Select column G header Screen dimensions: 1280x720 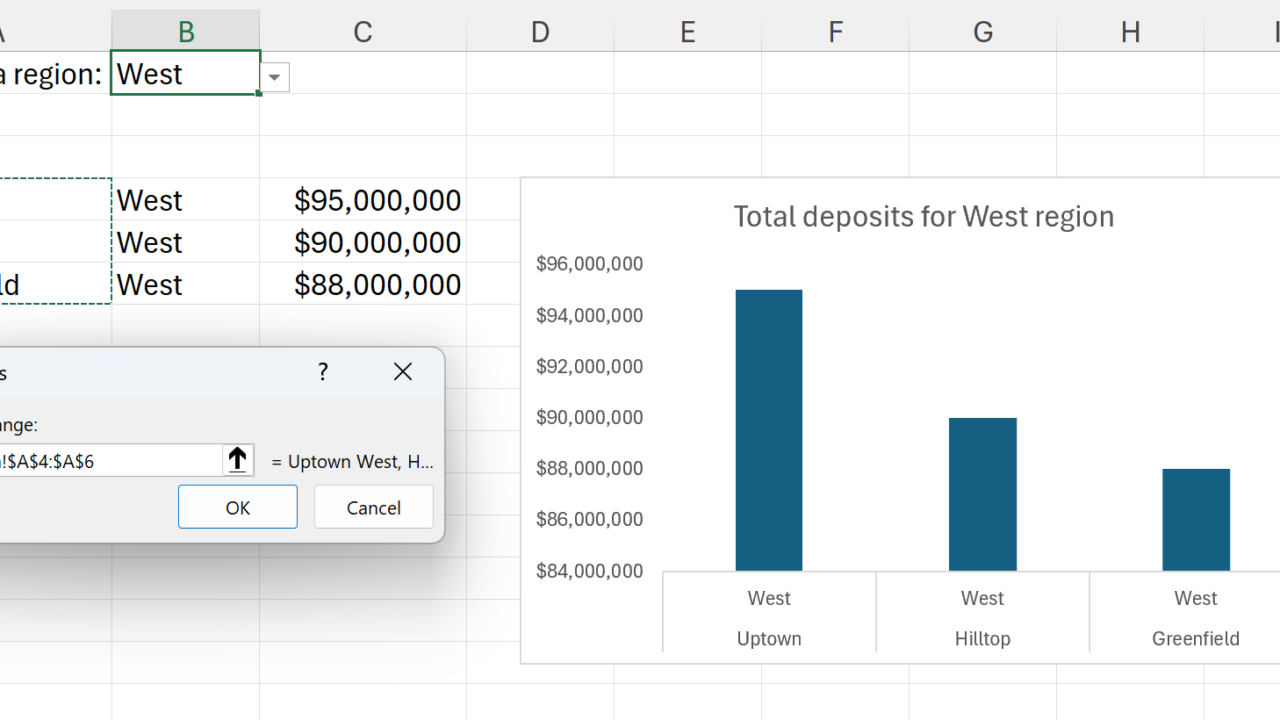[983, 32]
